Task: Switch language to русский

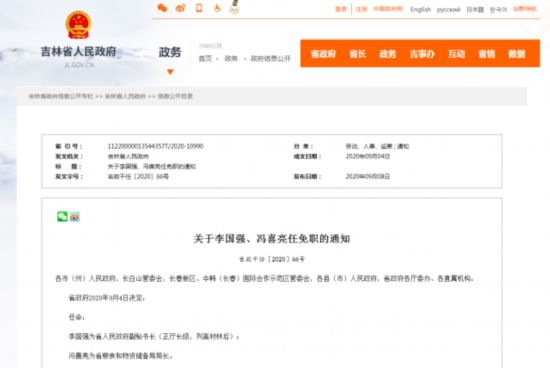Action: pos(448,9)
